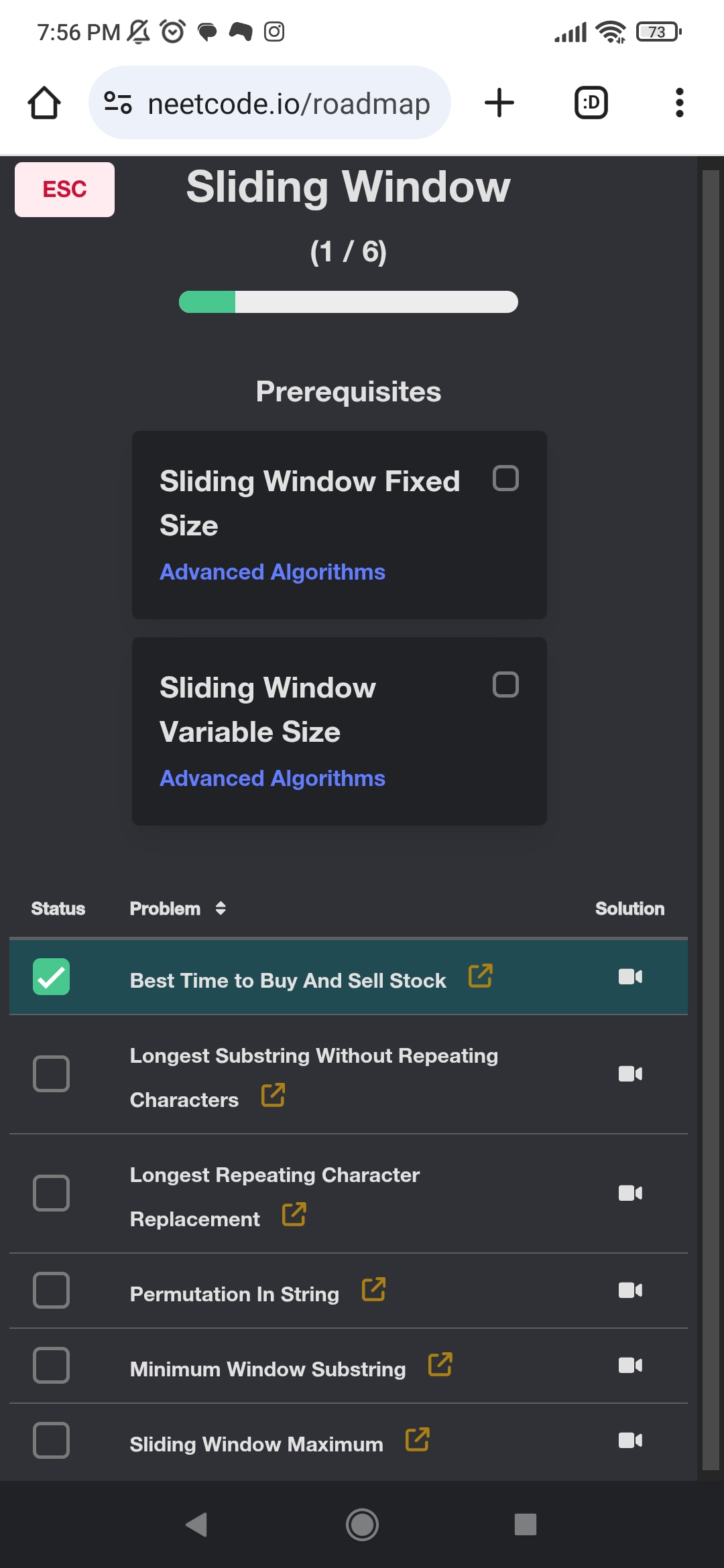Click the Sliding Window progress bar
Viewport: 724px width, 1568px height.
(349, 302)
